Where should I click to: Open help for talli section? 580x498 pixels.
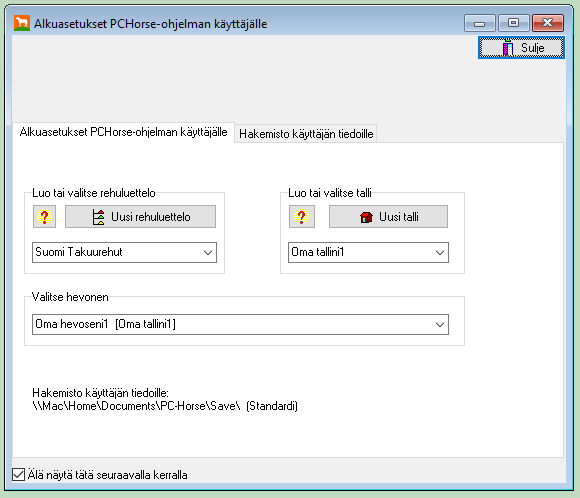pyautogui.click(x=301, y=216)
